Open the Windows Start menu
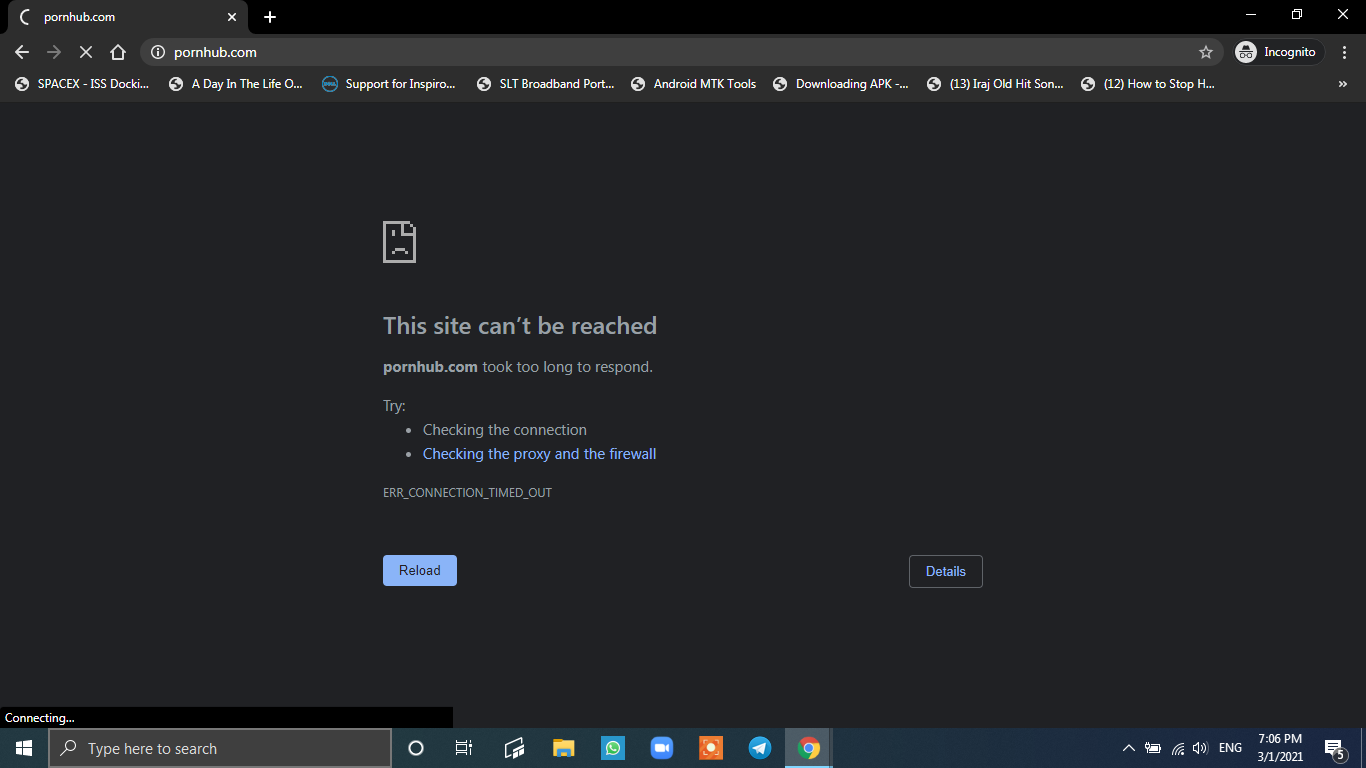1366x768 pixels. pyautogui.click(x=24, y=748)
